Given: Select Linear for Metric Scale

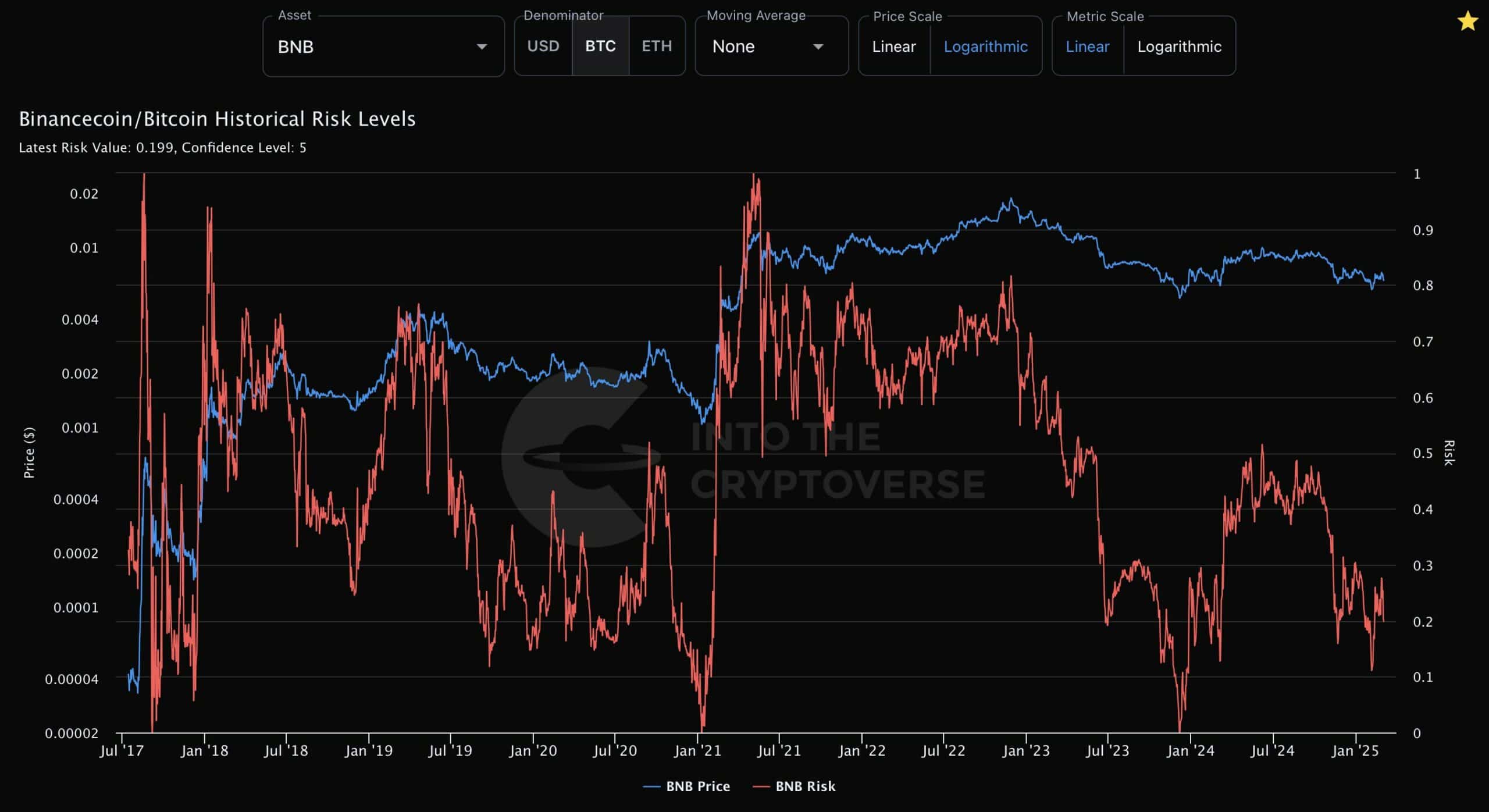Looking at the screenshot, I should coord(1087,47).
